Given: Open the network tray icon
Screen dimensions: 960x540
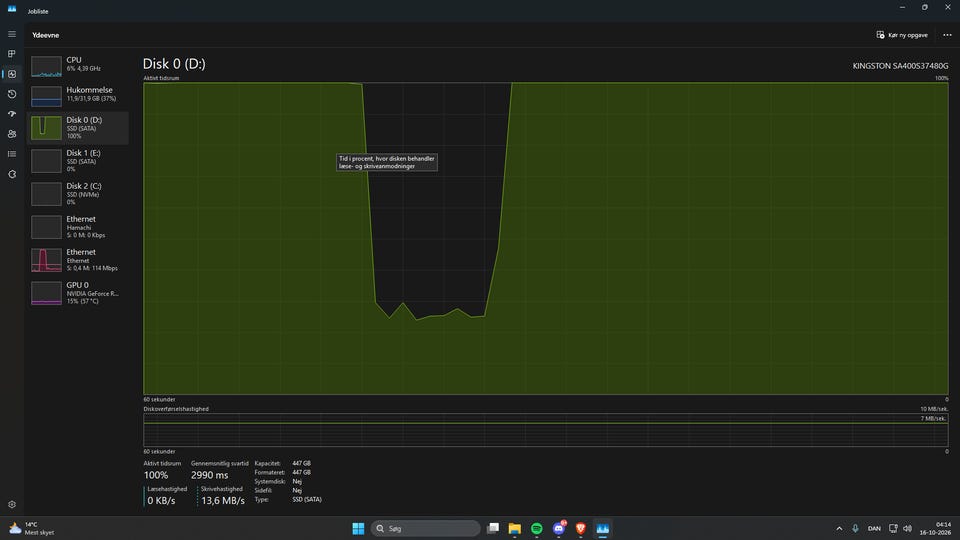Looking at the screenshot, I should 893,528.
